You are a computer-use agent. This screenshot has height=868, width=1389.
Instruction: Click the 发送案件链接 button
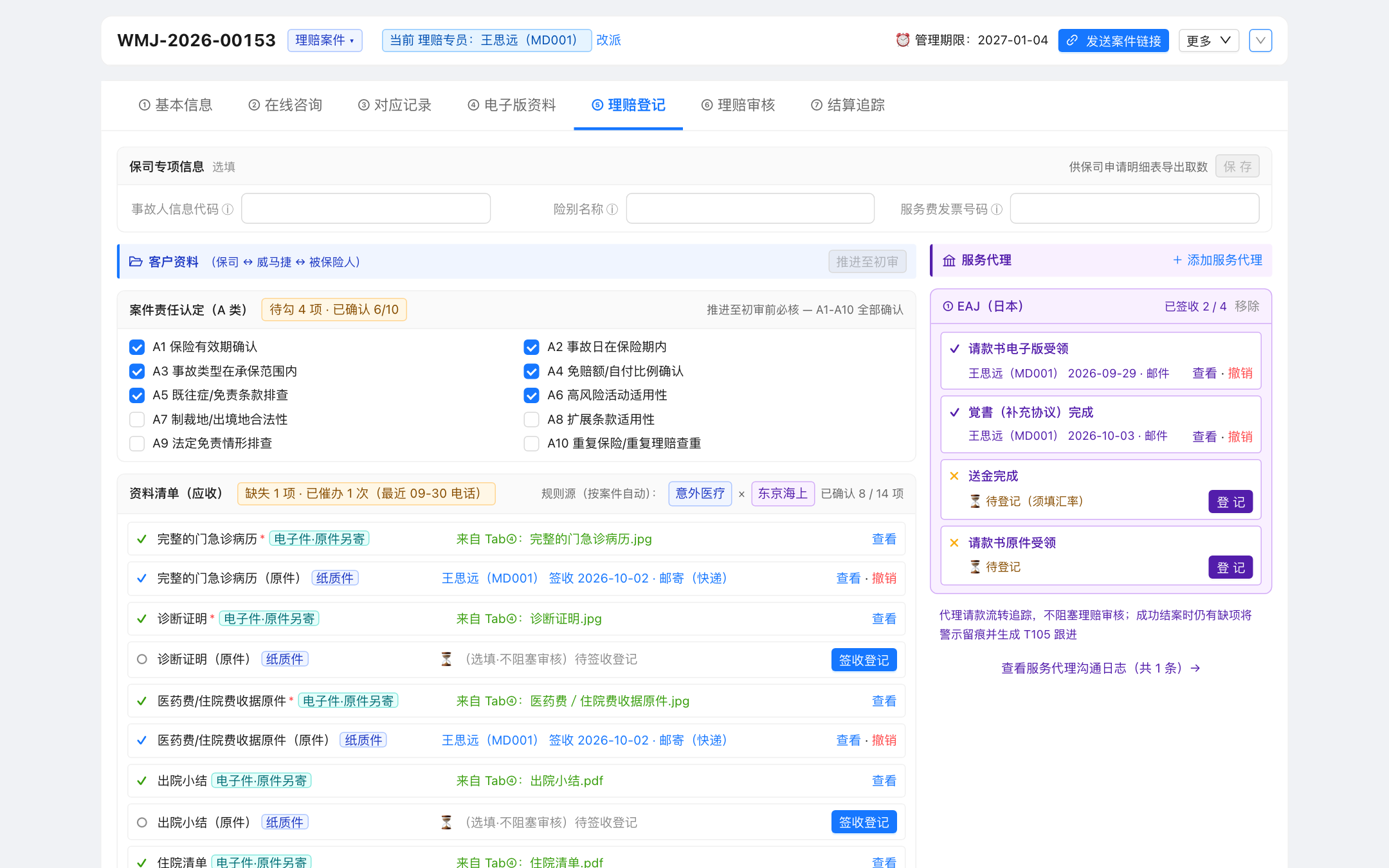tap(1113, 41)
